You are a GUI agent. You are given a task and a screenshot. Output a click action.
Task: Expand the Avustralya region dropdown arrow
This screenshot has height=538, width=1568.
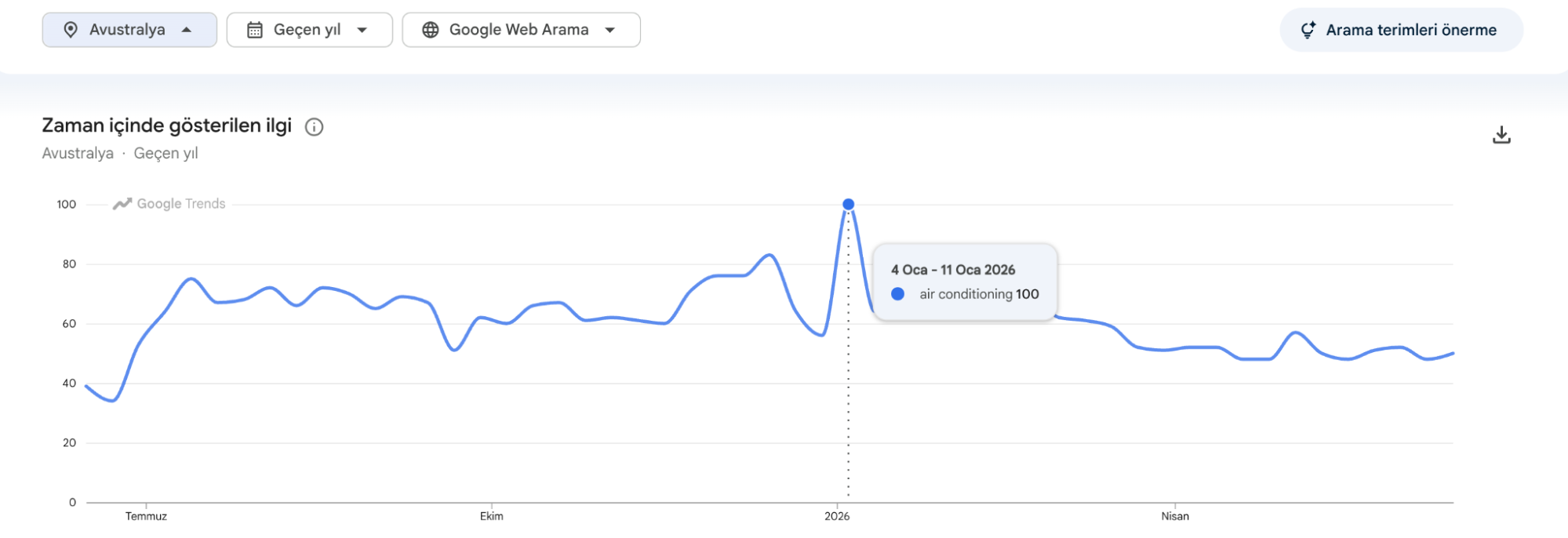187,30
